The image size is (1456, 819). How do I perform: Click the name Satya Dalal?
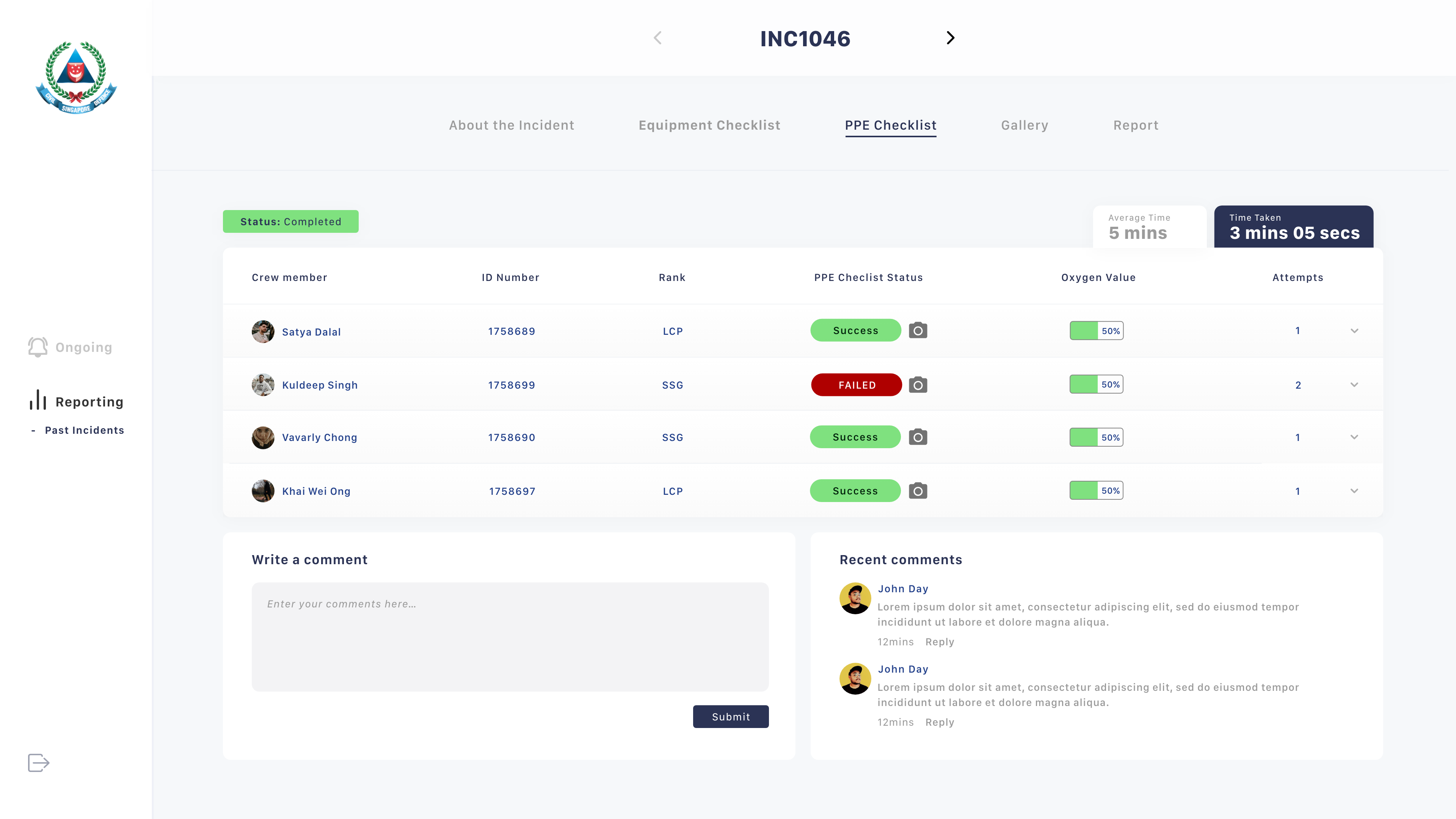tap(311, 333)
